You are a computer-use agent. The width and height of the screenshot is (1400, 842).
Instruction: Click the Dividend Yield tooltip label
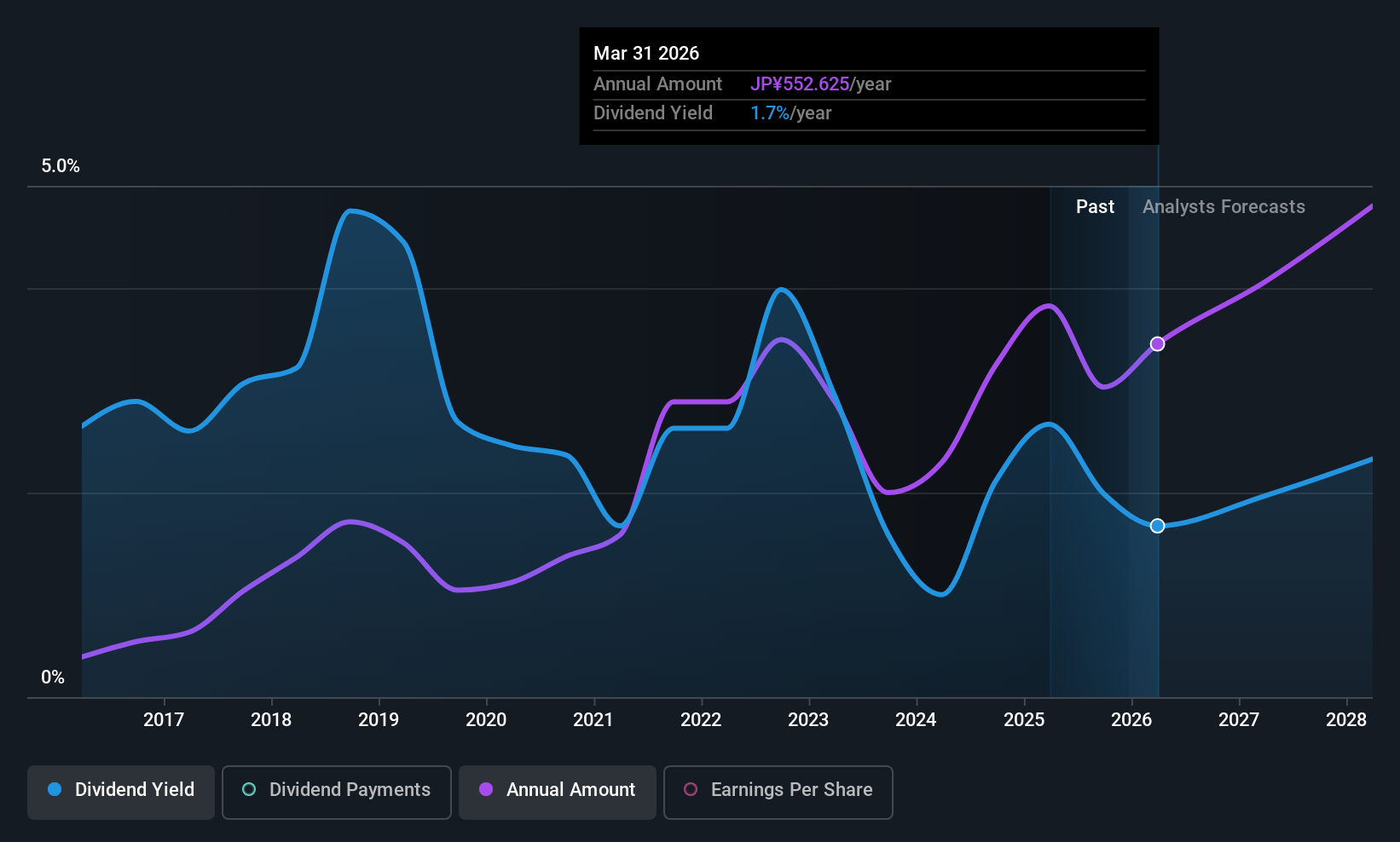coord(653,113)
